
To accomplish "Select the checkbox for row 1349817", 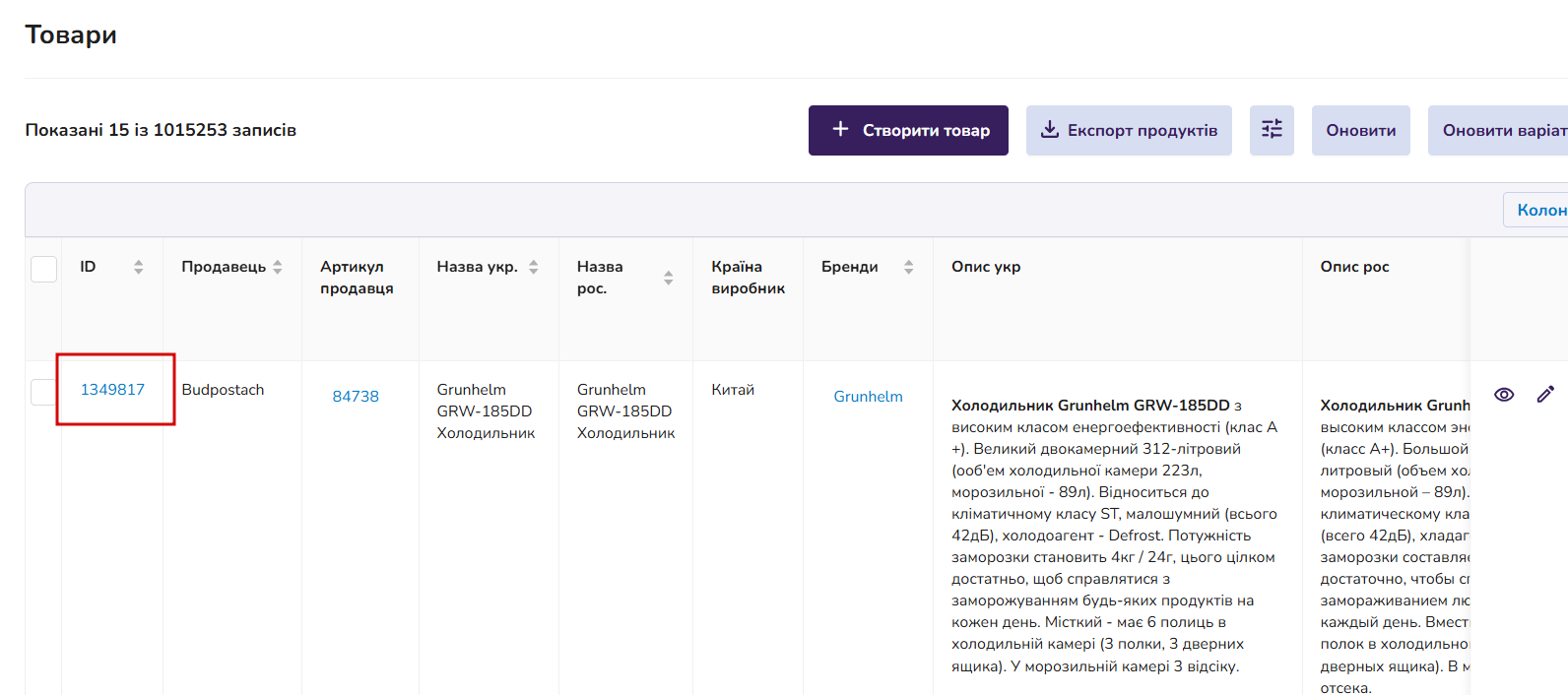I will 43,392.
